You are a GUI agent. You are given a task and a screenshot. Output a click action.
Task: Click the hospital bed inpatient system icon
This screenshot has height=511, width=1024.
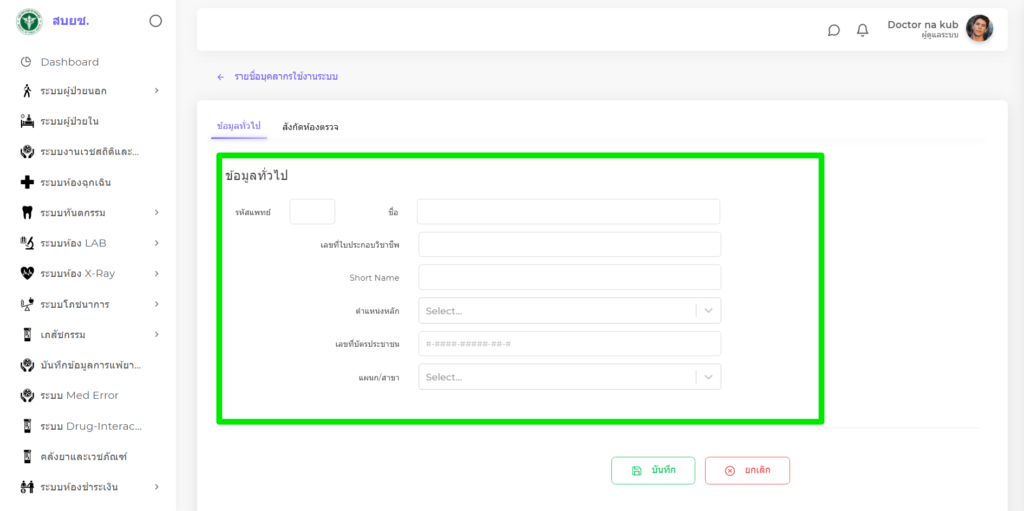tap(27, 122)
